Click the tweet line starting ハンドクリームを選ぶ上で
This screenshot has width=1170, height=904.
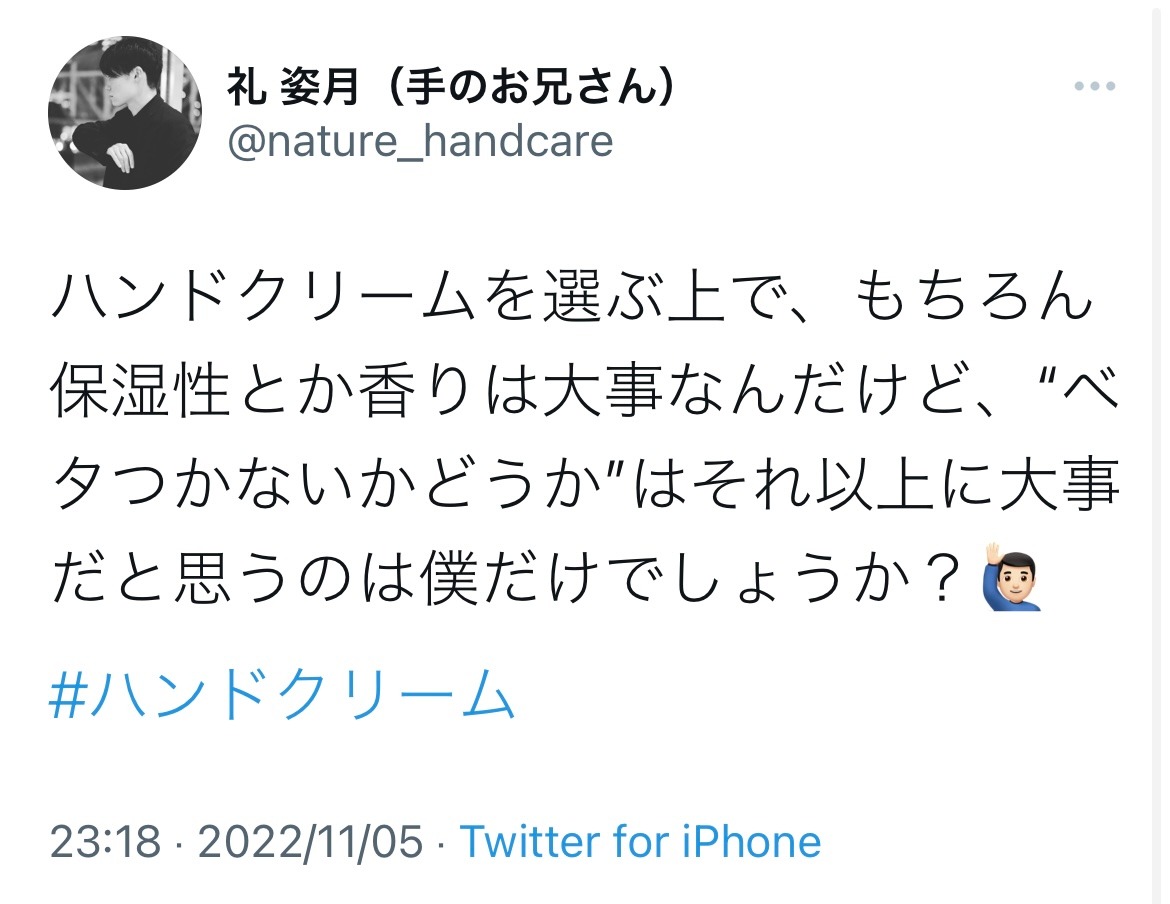click(x=572, y=296)
